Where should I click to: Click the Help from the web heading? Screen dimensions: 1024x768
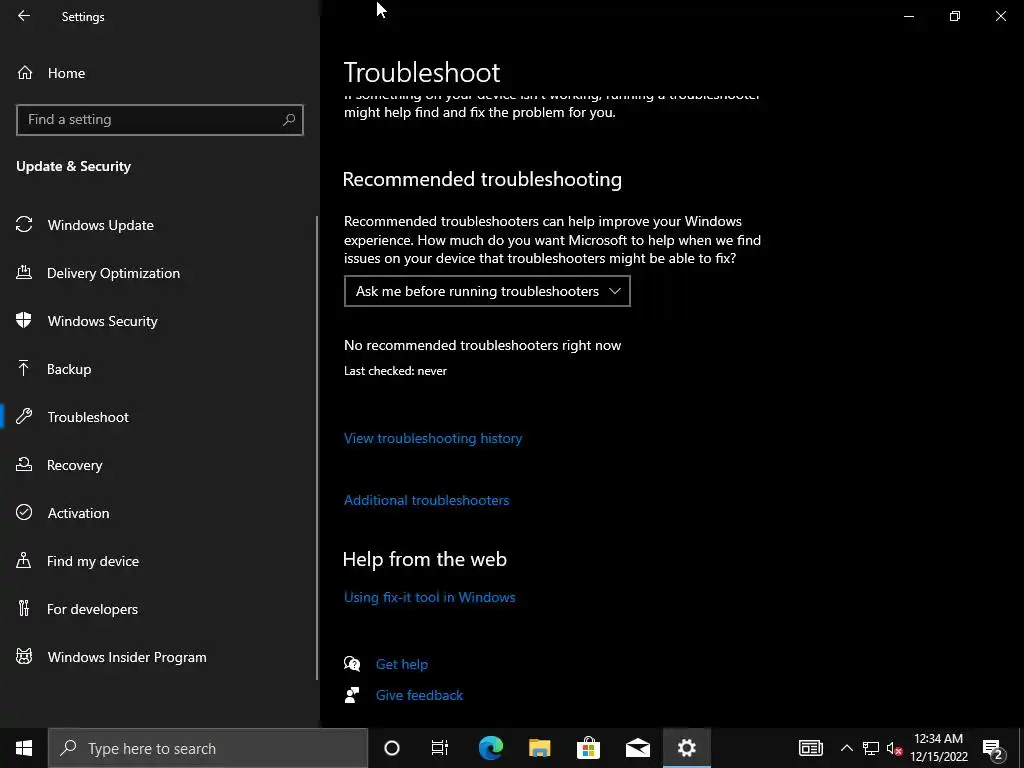click(x=424, y=559)
